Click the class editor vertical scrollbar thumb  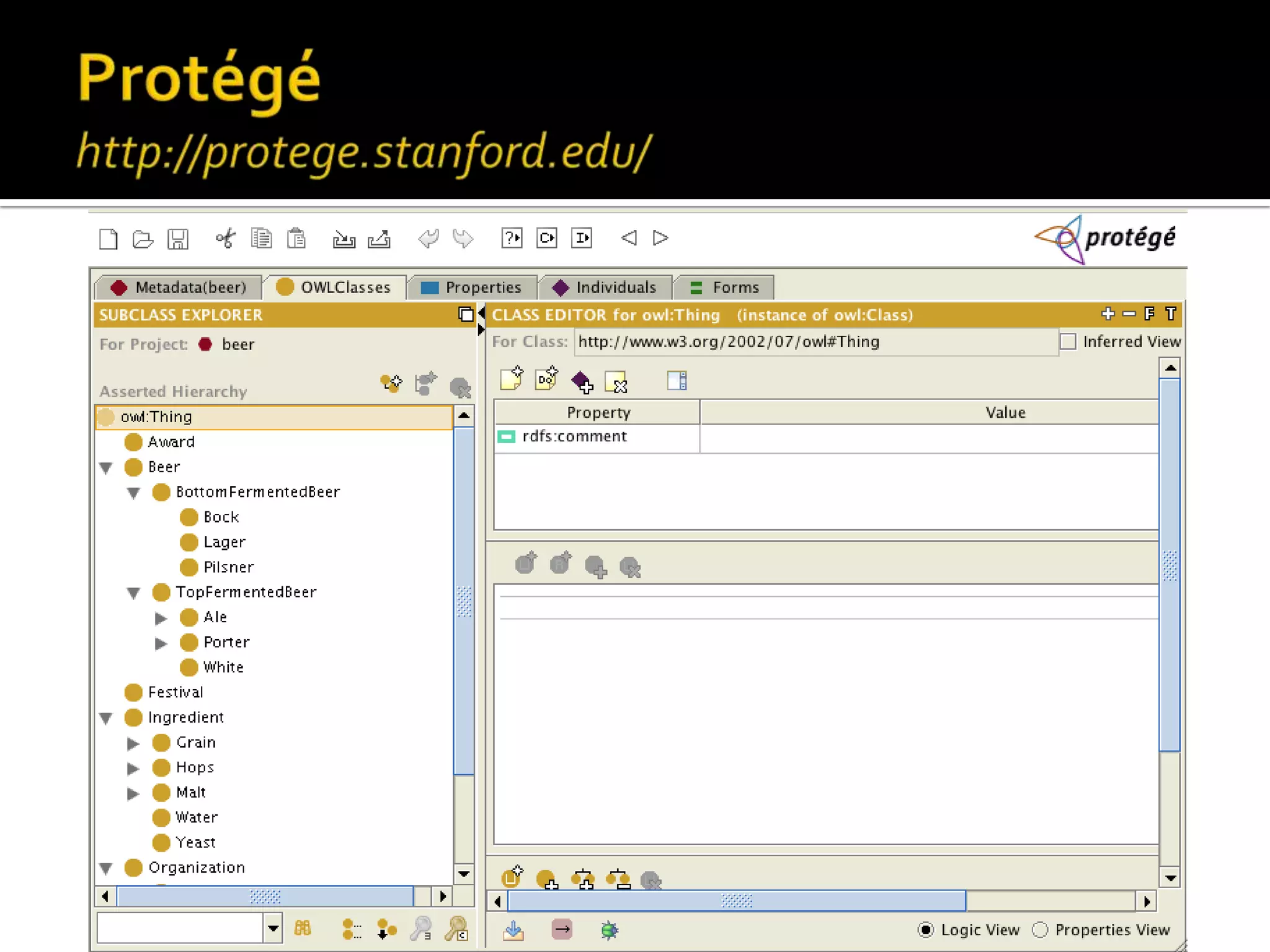1170,565
